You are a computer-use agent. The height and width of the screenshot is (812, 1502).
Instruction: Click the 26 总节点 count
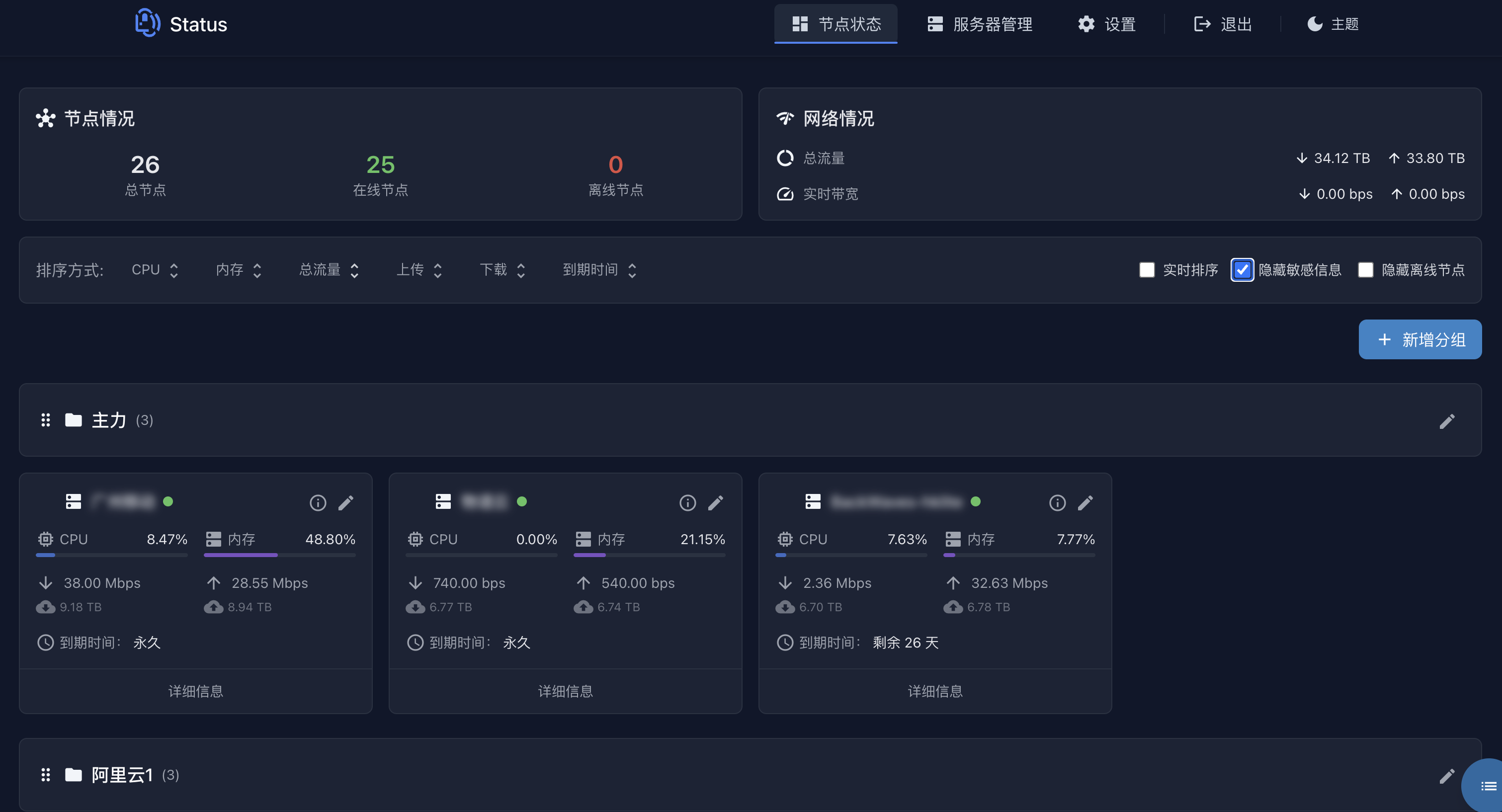point(145,165)
